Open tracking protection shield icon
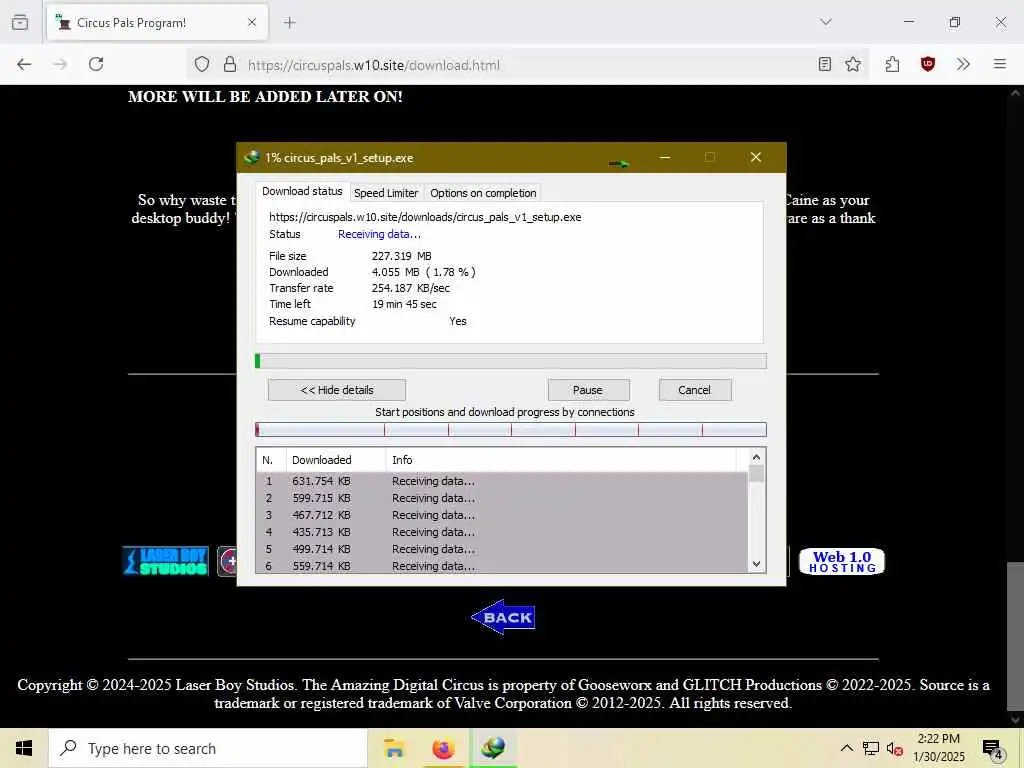This screenshot has height=768, width=1024. (202, 65)
